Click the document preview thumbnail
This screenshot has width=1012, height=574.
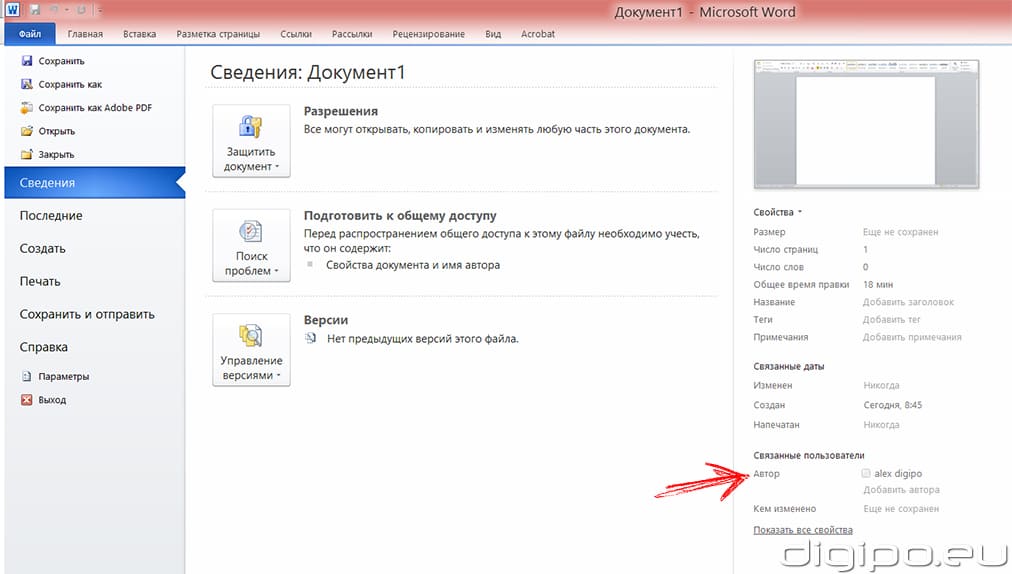(866, 124)
